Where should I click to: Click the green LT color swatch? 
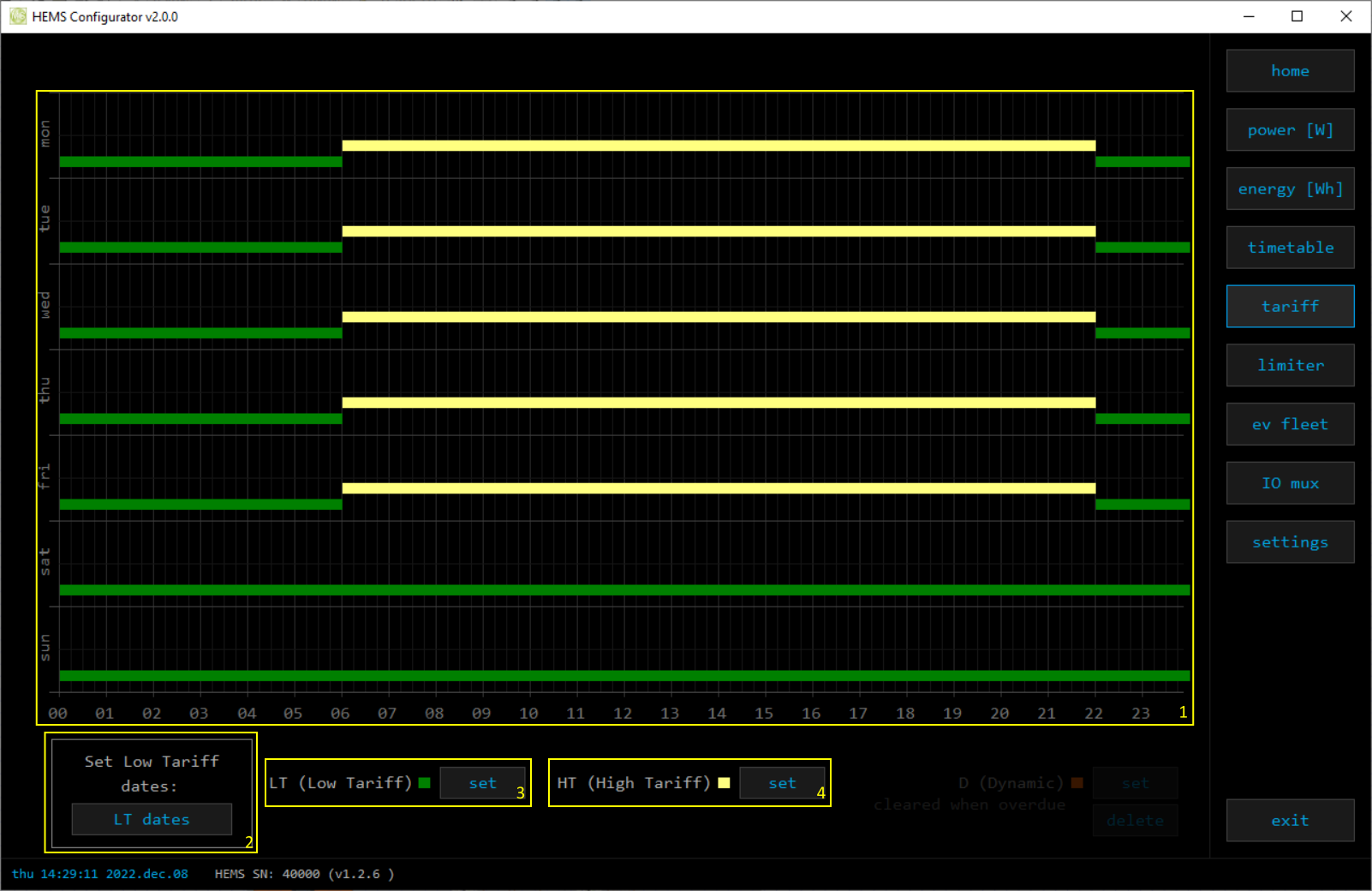click(x=425, y=783)
